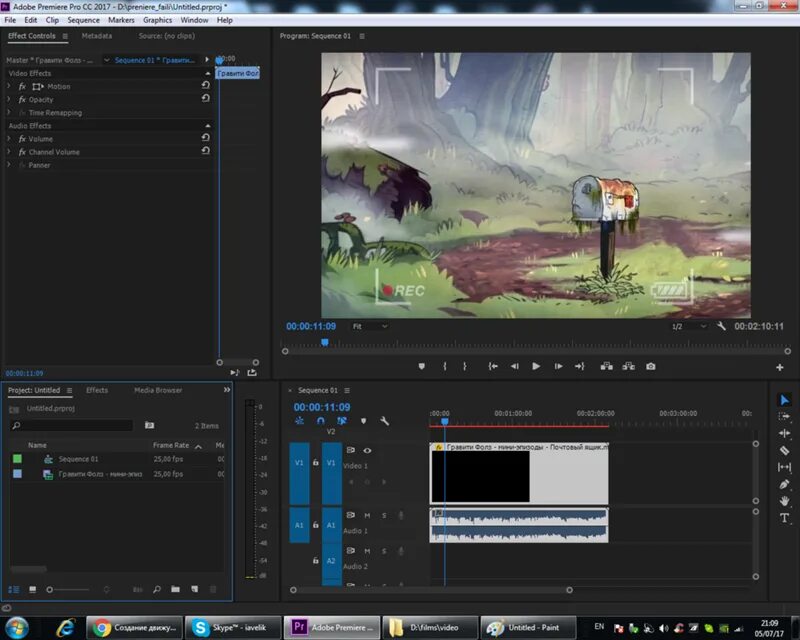
Task: Select the Pen tool
Action: (784, 484)
